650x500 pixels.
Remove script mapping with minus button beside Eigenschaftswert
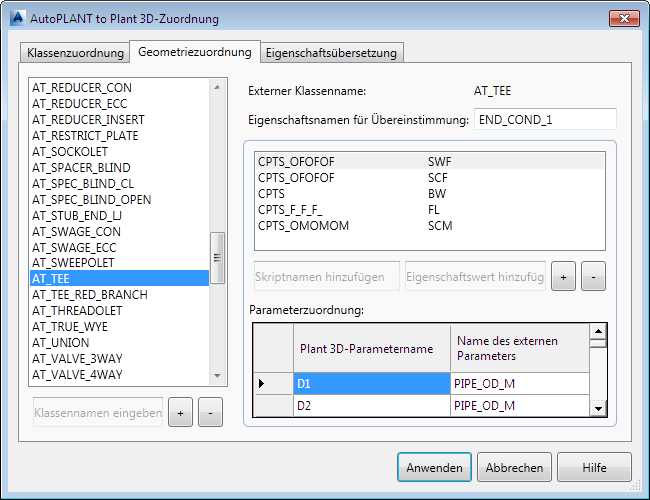click(x=593, y=276)
